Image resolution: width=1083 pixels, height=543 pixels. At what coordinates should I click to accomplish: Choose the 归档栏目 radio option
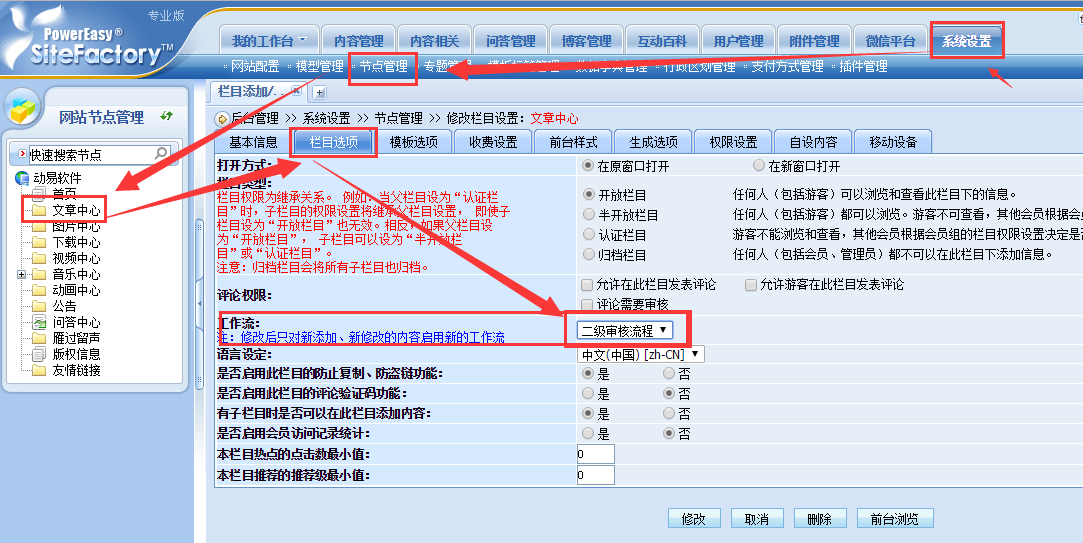588,254
